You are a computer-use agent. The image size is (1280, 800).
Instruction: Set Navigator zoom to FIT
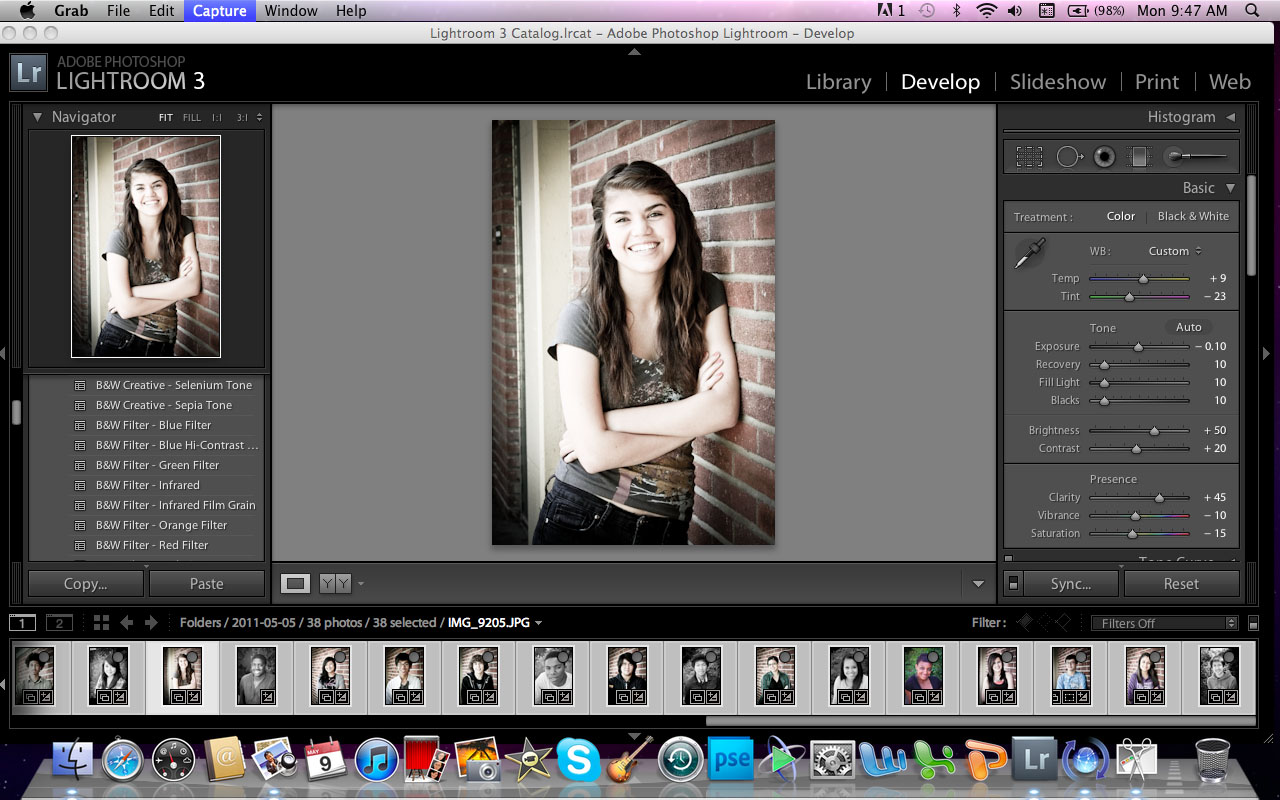point(166,117)
